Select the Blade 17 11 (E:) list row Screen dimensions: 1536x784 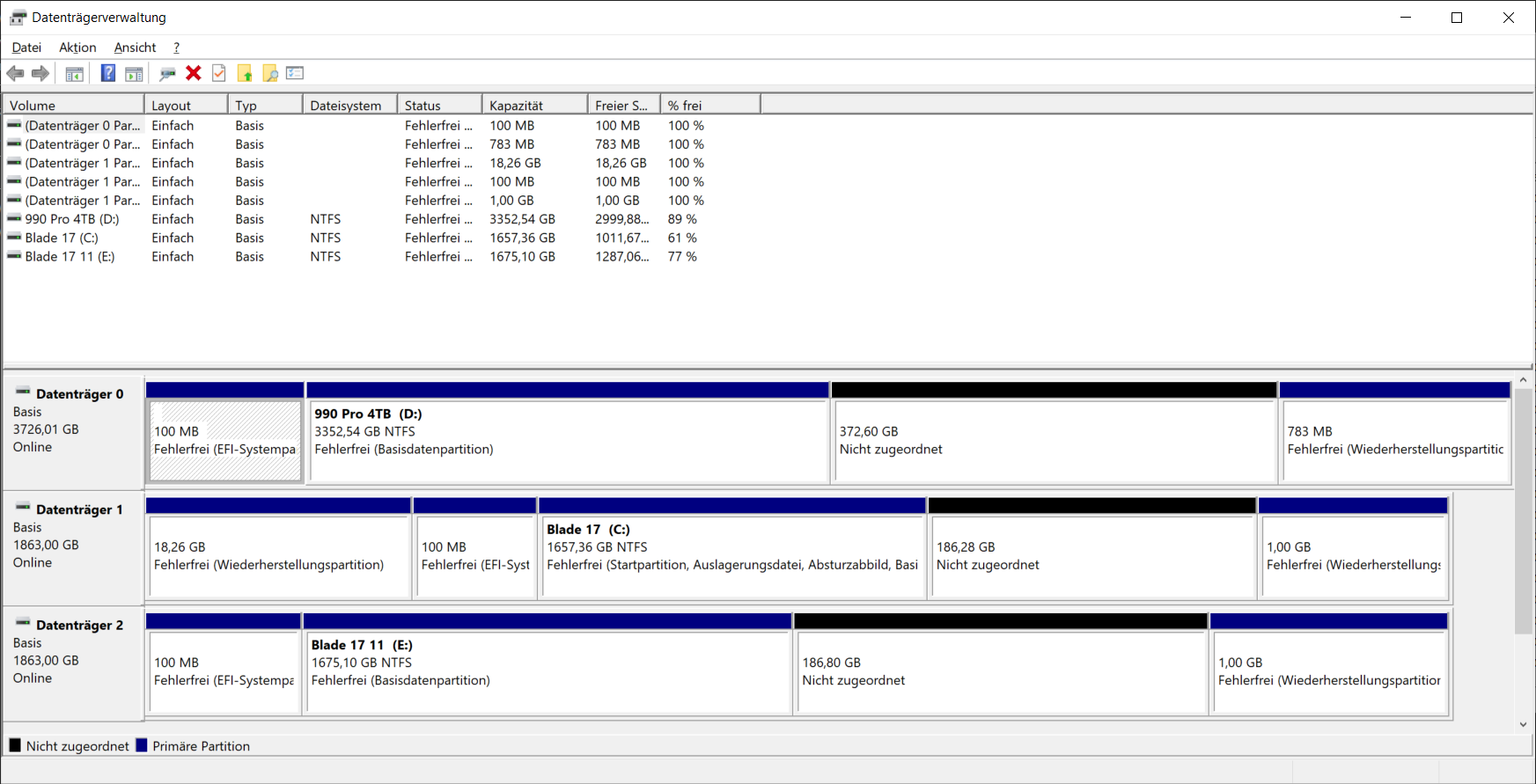click(x=382, y=257)
